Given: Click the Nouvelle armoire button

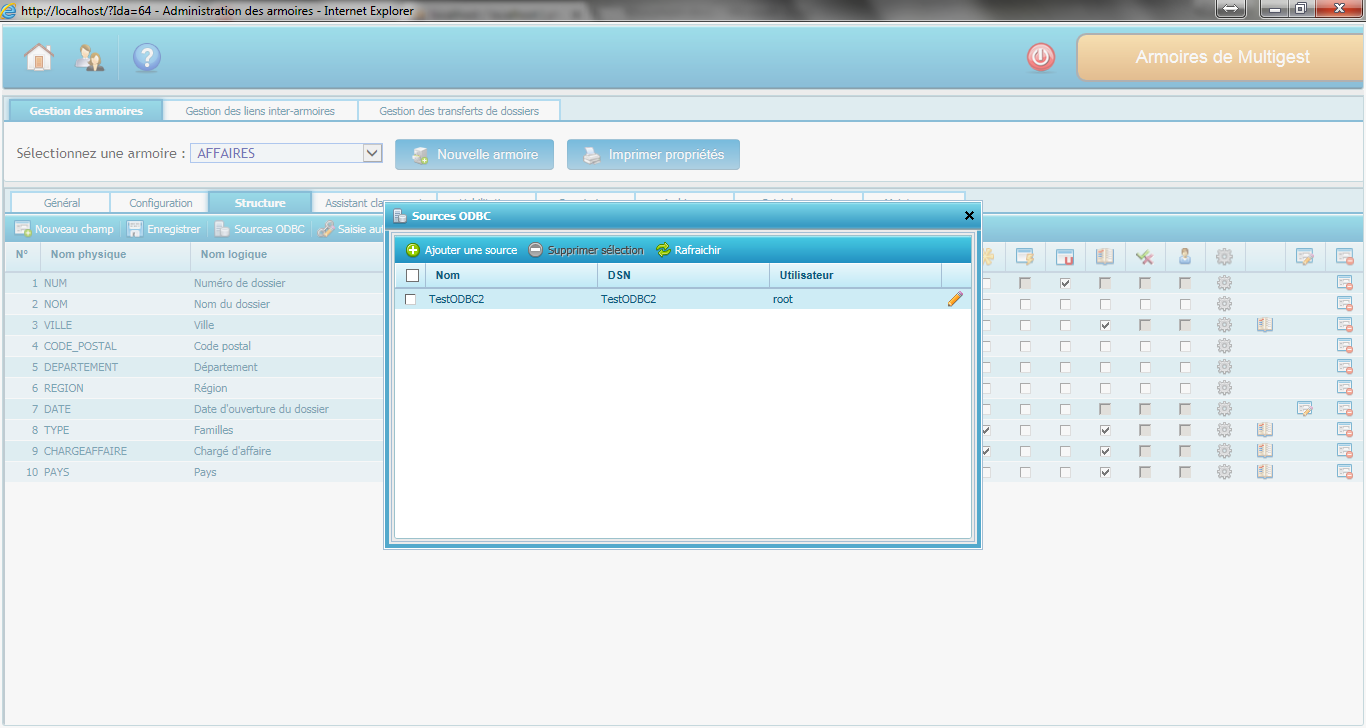Looking at the screenshot, I should tap(475, 155).
